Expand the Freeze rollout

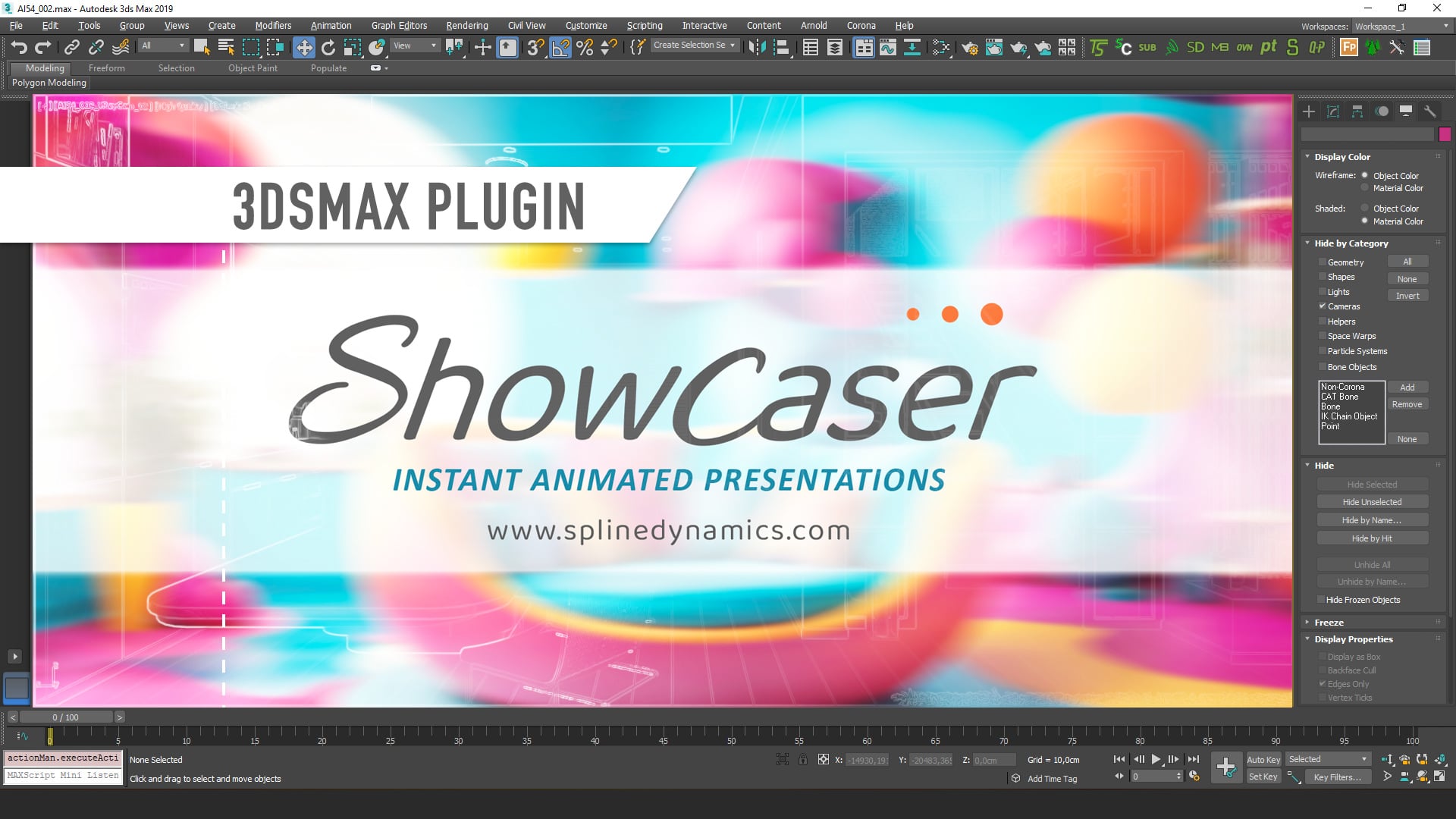tap(1329, 622)
